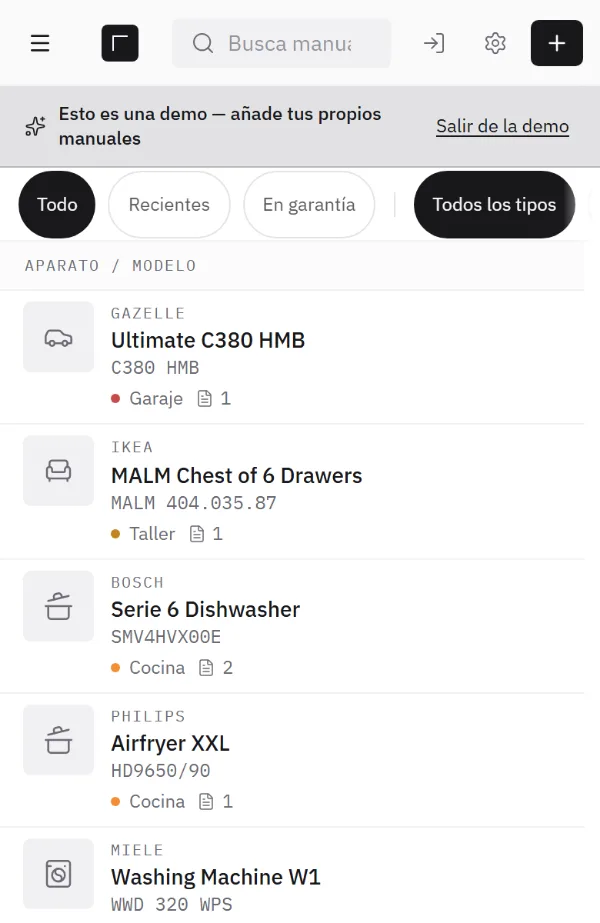Image resolution: width=600 pixels, height=923 pixels.
Task: Click the pot icon for Philips Airfryer
Action: 58,740
